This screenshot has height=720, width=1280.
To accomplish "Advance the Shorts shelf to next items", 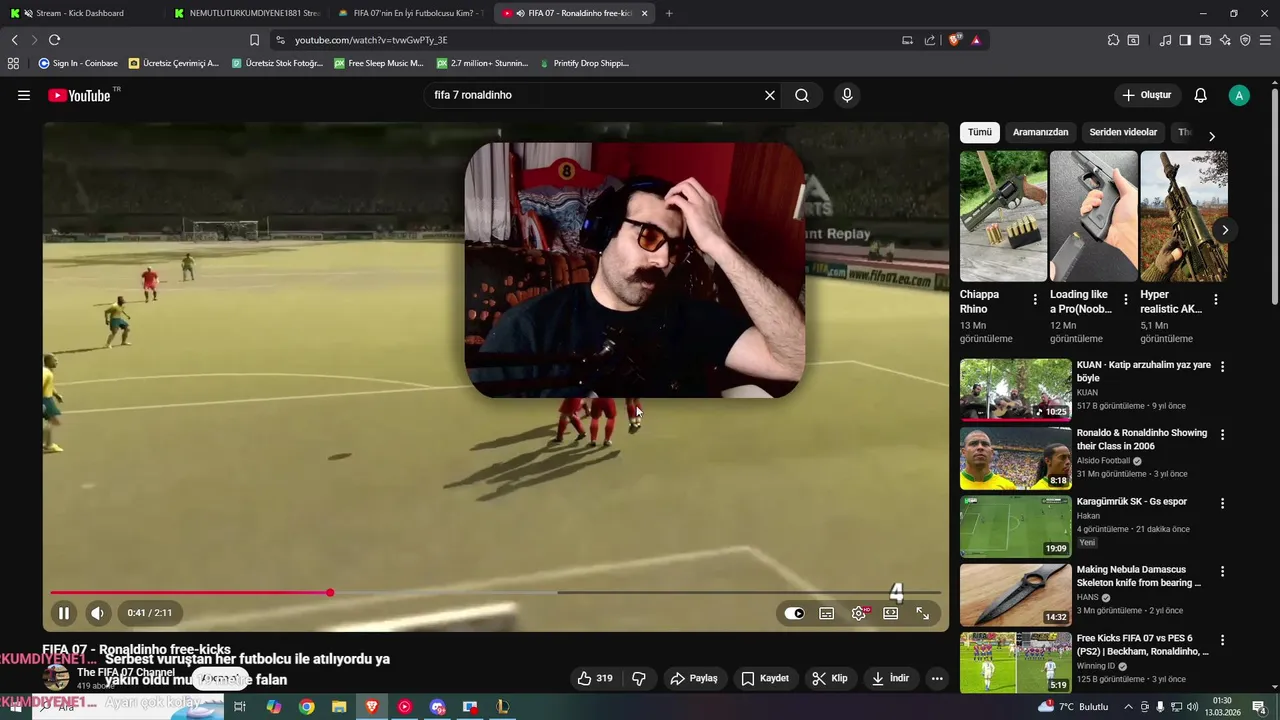I will (1225, 230).
